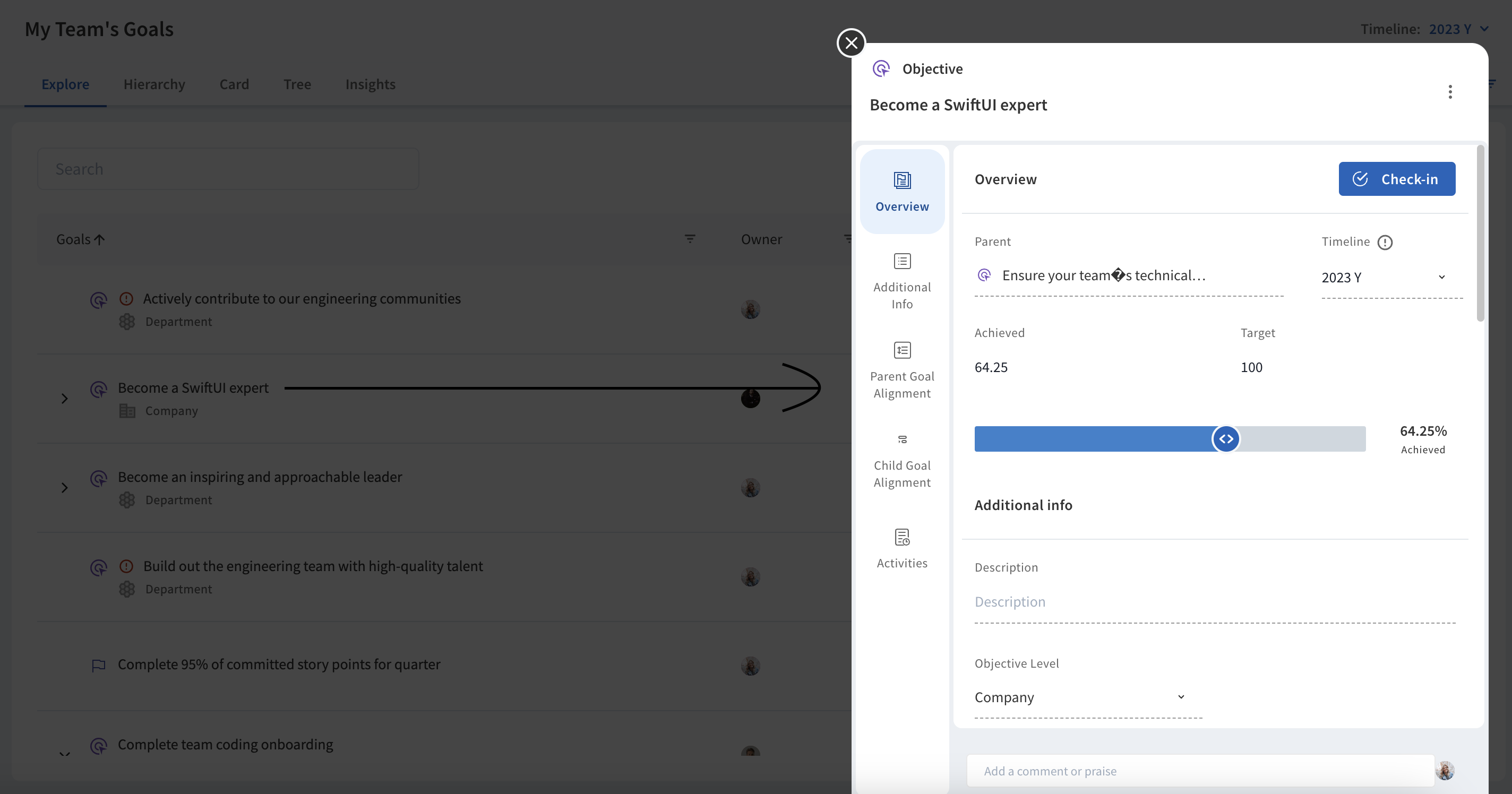Click the goals Search field
Screen dimensions: 1512x794
[228, 169]
